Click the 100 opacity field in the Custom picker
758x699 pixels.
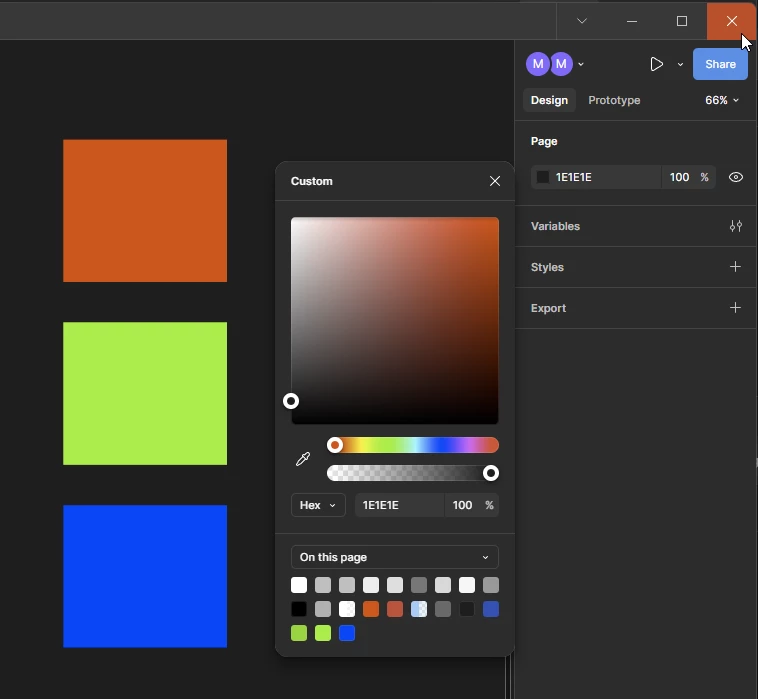click(462, 505)
